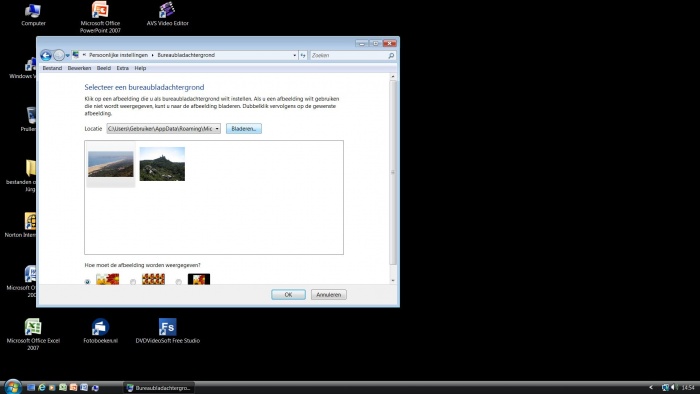Click the network tray icon
This screenshot has width=700, height=394.
coord(665,388)
